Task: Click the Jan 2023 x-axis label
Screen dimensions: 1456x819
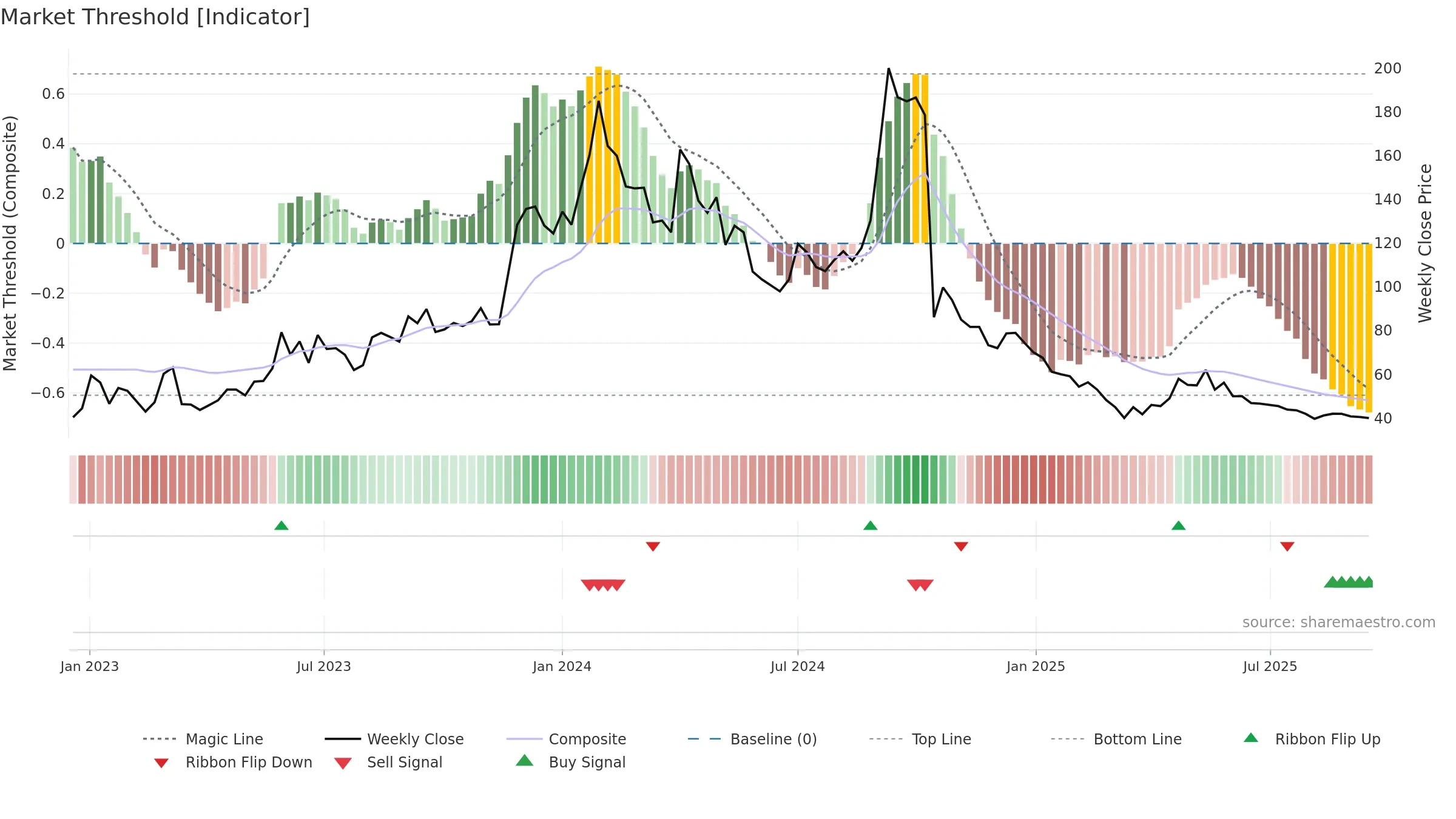Action: coord(90,666)
